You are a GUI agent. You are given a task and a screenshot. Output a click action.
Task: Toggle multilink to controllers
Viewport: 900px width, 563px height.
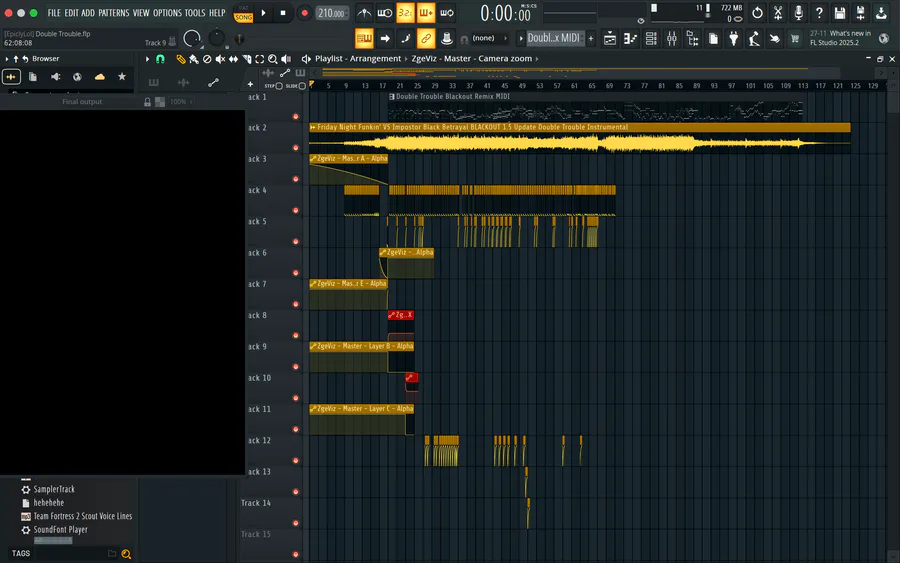coord(447,38)
